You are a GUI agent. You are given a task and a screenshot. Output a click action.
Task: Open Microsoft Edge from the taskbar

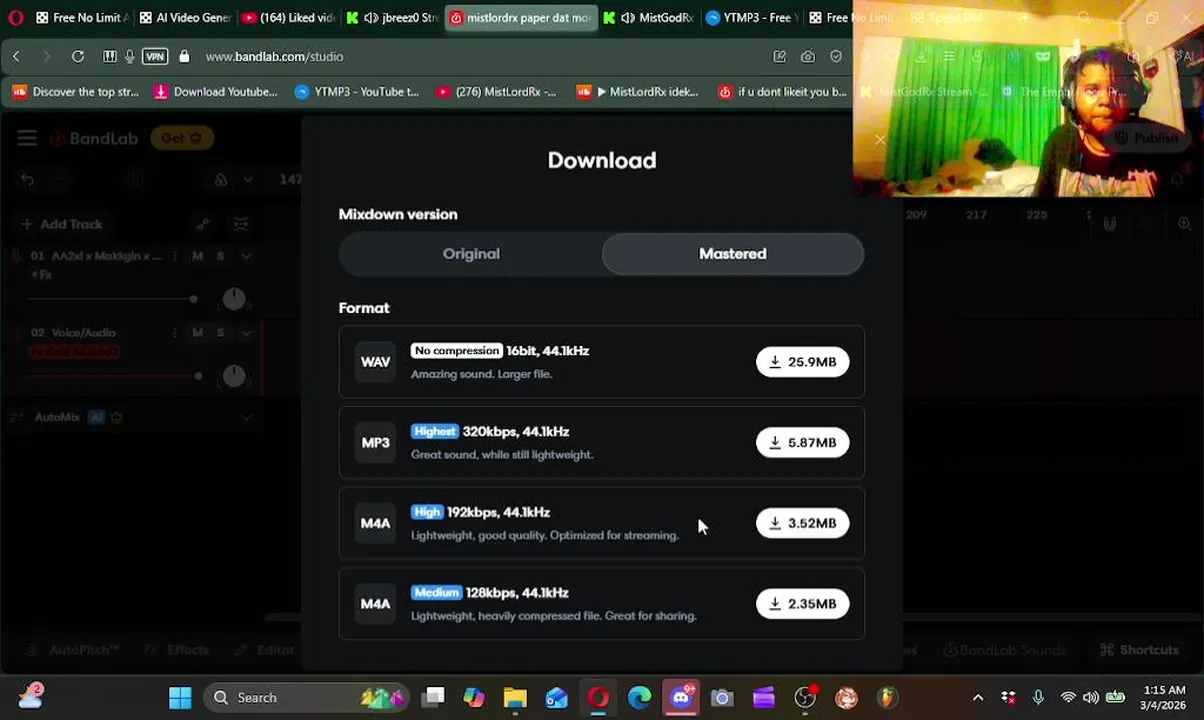coord(639,698)
